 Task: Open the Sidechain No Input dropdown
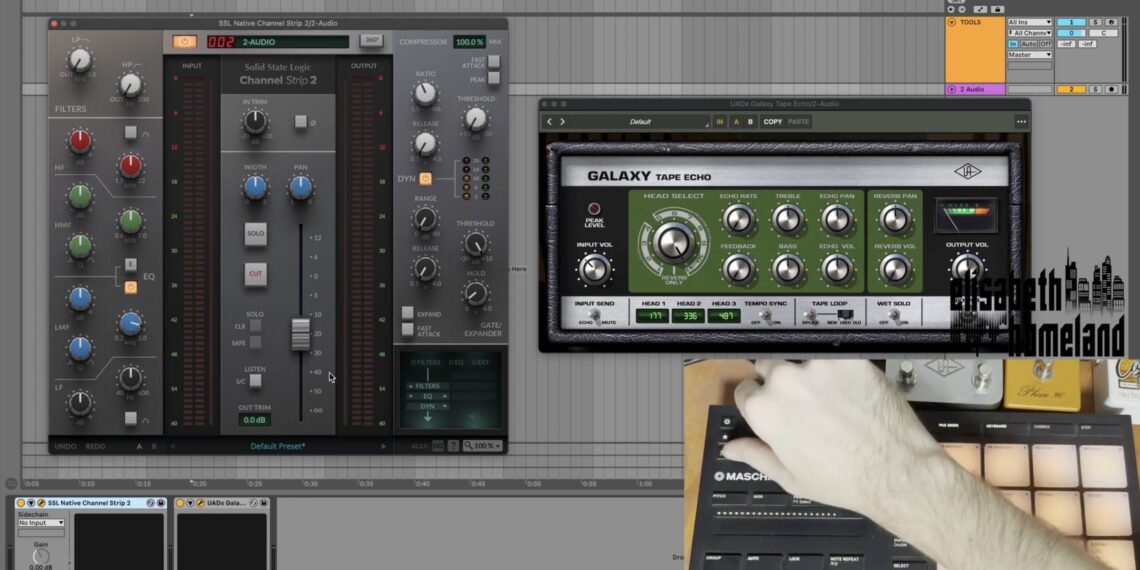pyautogui.click(x=41, y=523)
